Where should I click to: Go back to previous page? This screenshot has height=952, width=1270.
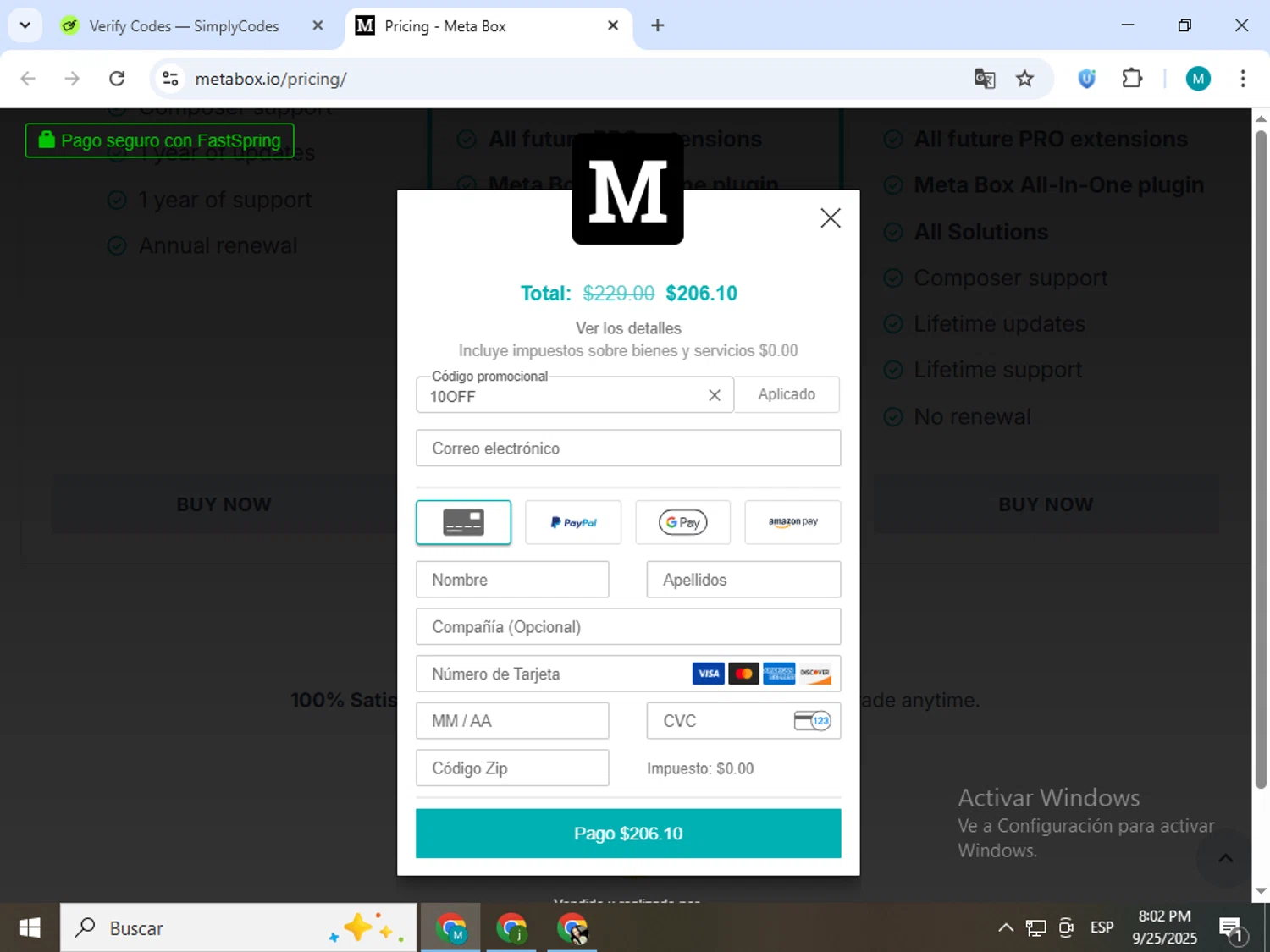click(x=28, y=79)
